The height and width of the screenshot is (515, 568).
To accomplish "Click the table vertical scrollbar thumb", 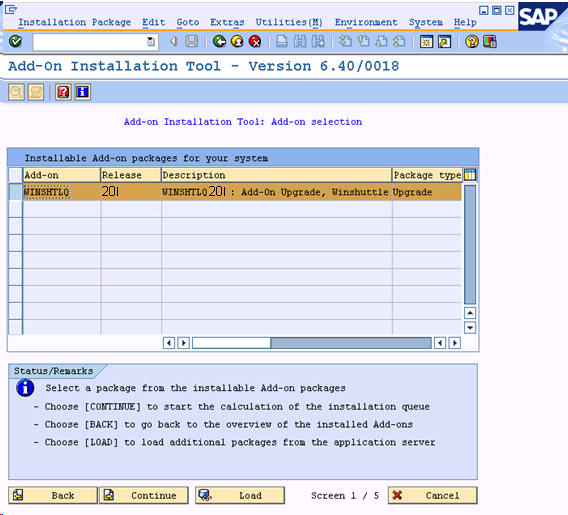I will pos(470,244).
